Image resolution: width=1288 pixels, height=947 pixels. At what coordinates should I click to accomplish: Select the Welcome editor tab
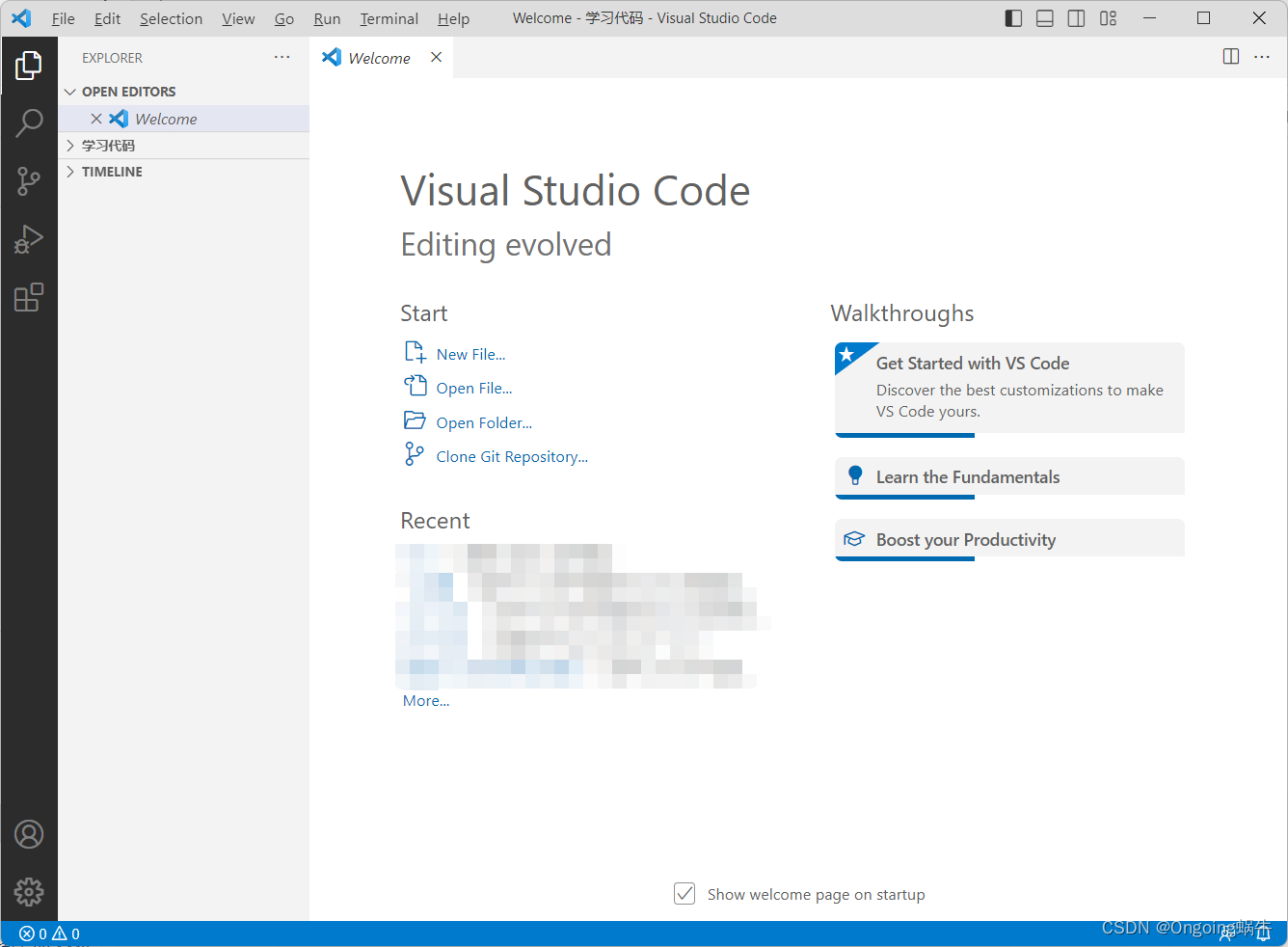[381, 57]
